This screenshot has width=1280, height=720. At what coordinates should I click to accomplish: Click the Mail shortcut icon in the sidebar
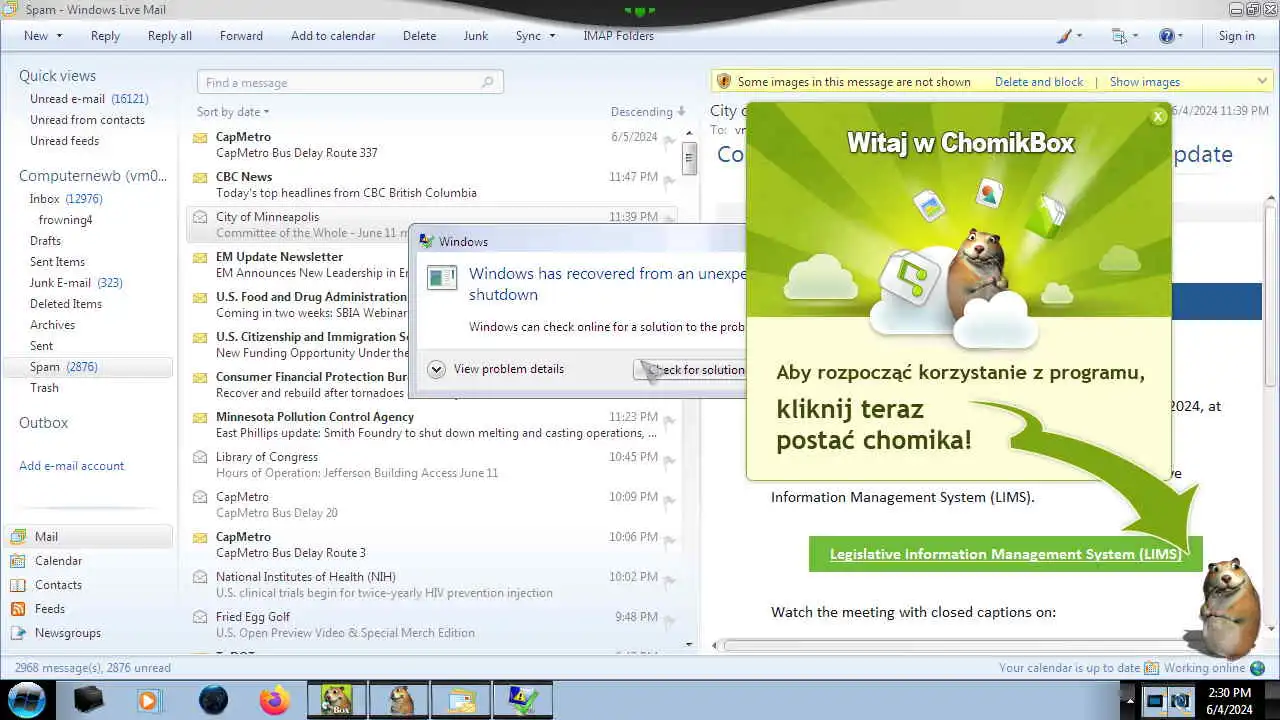[18, 537]
